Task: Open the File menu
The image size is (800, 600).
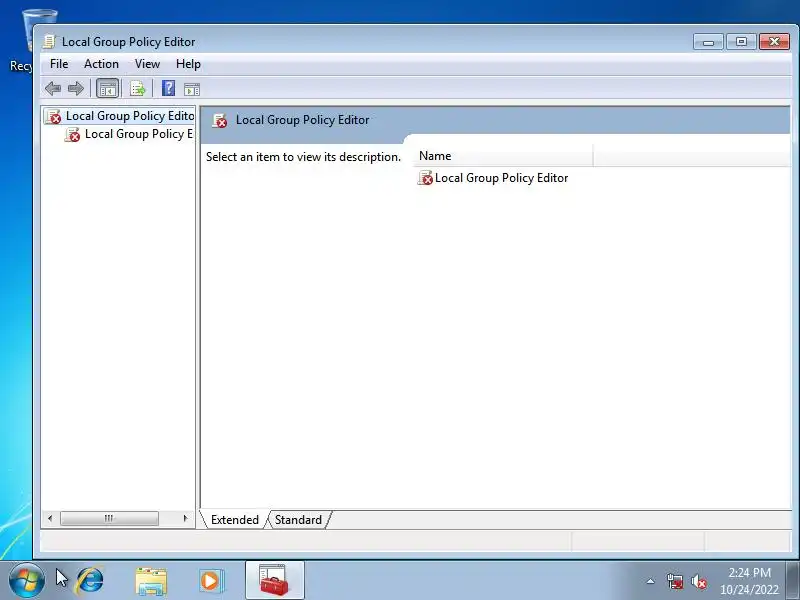Action: pos(59,64)
